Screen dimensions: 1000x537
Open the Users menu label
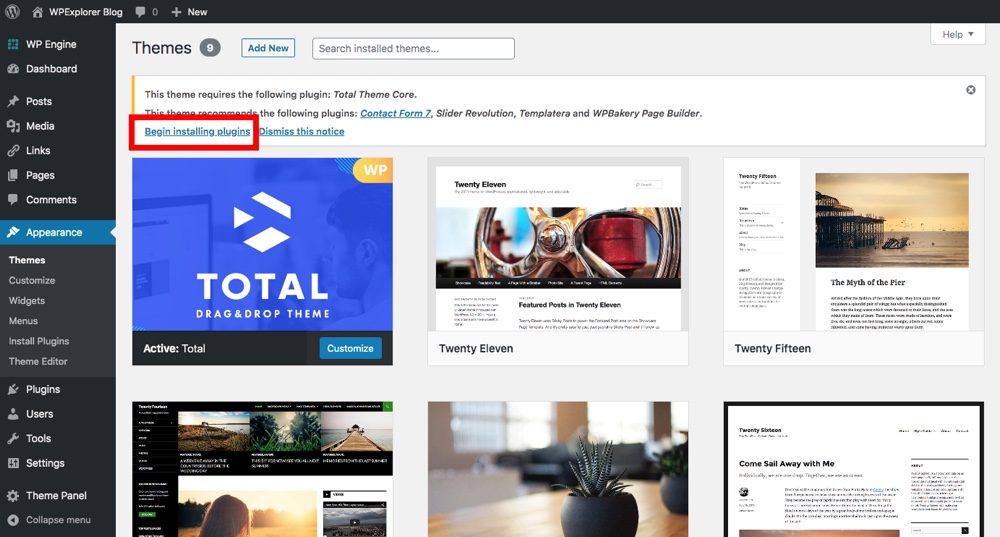coord(40,414)
